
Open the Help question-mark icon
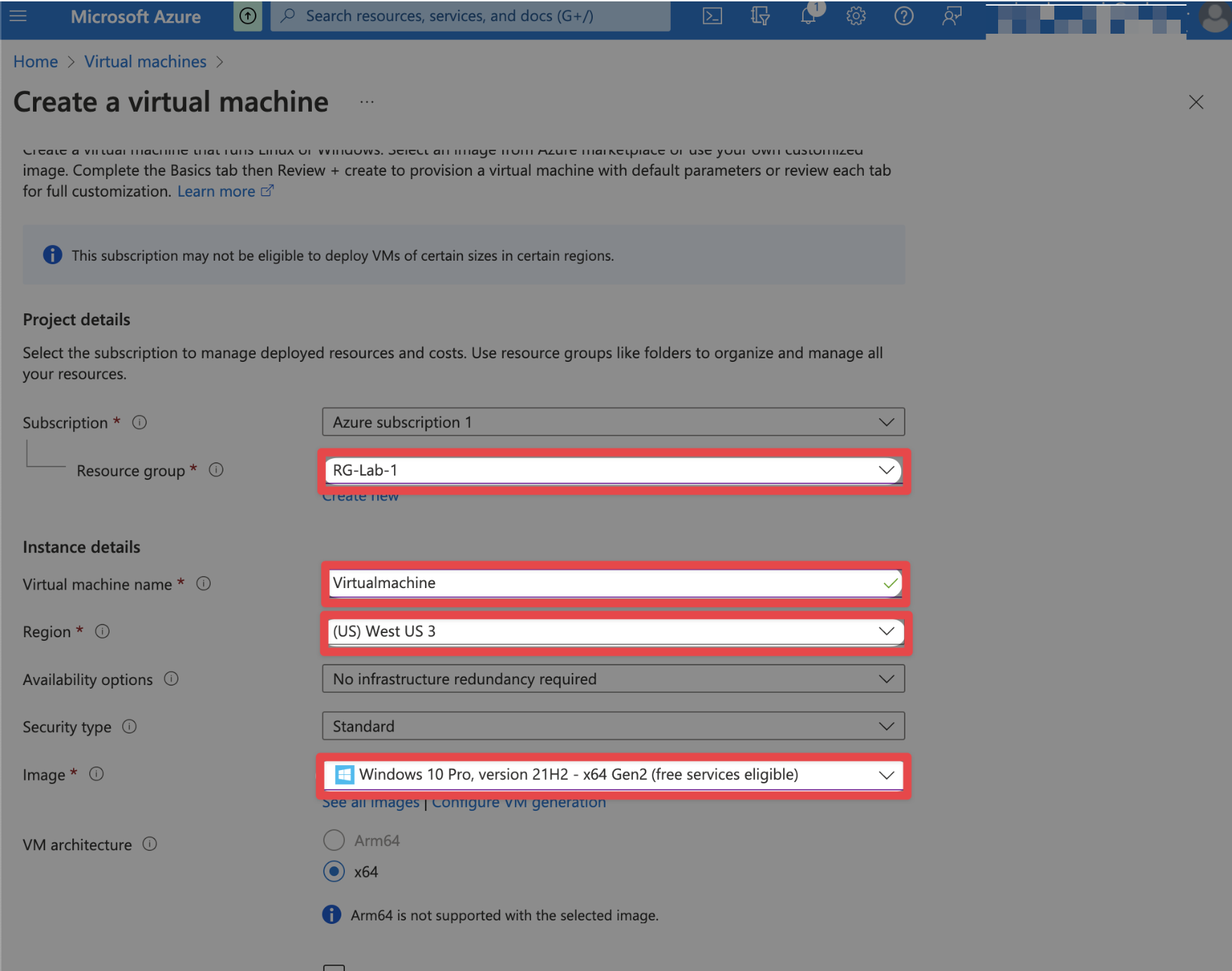pyautogui.click(x=904, y=15)
